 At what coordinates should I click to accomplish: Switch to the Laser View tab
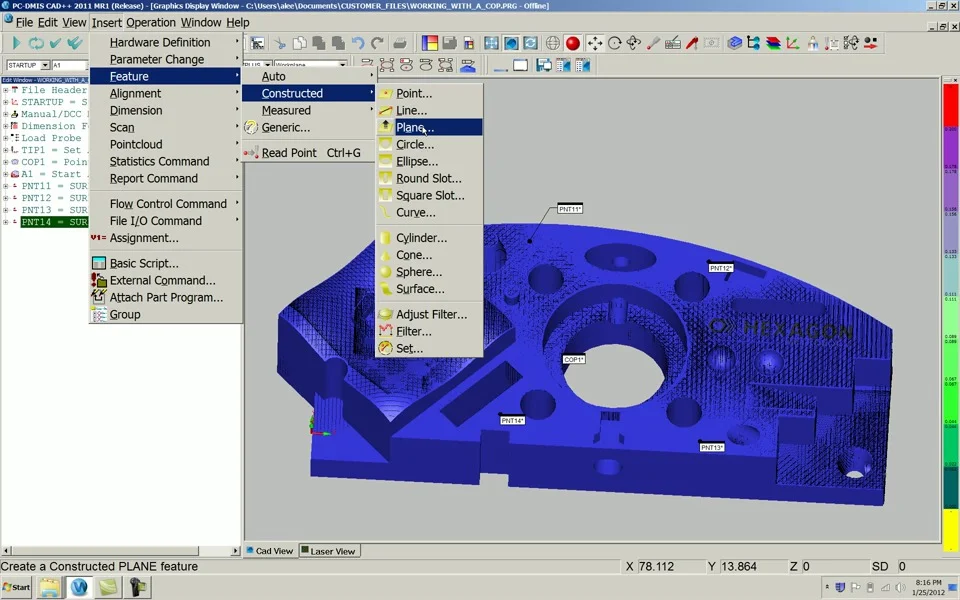point(329,551)
